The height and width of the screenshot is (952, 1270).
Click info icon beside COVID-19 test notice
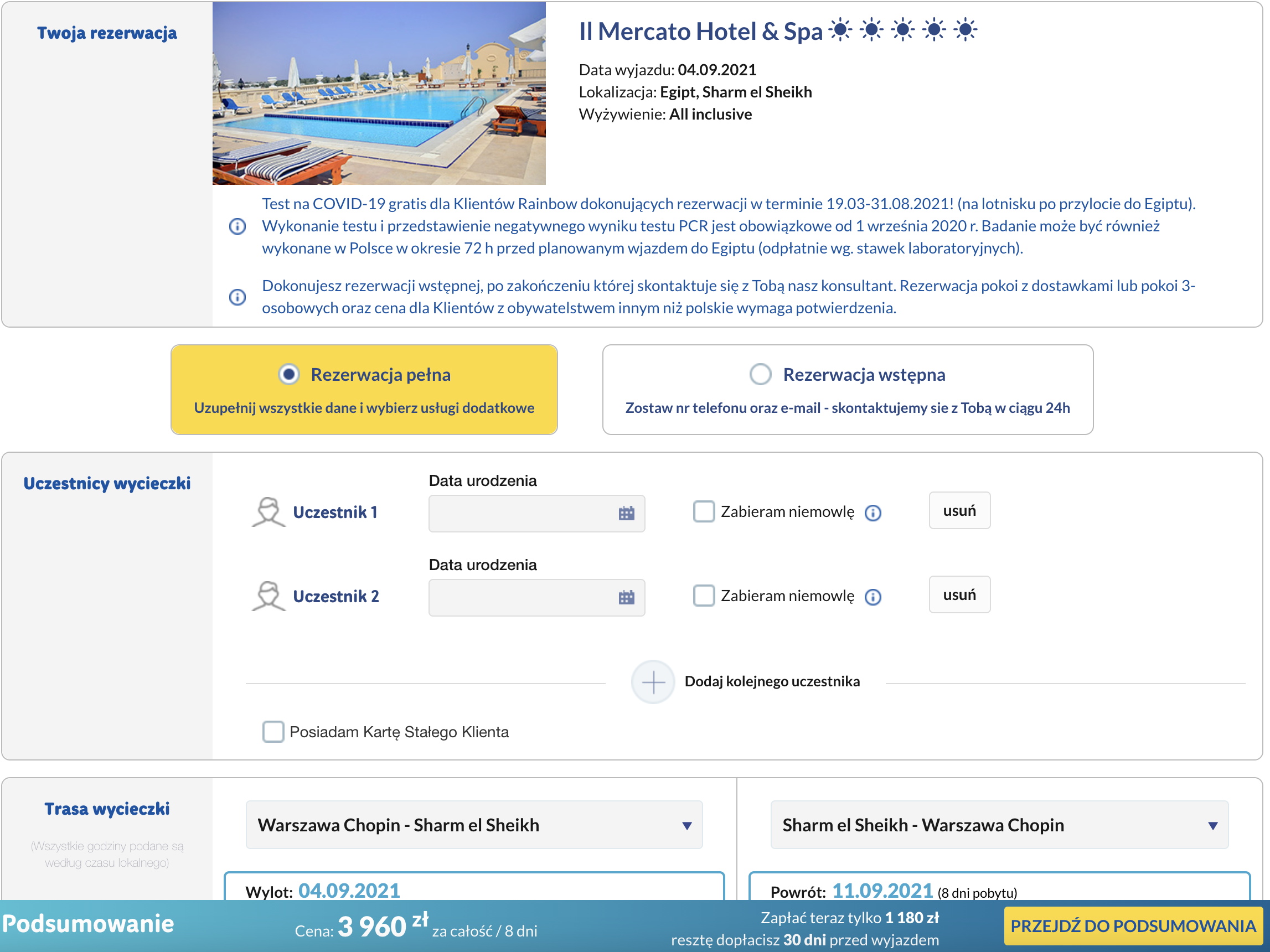coord(237,226)
